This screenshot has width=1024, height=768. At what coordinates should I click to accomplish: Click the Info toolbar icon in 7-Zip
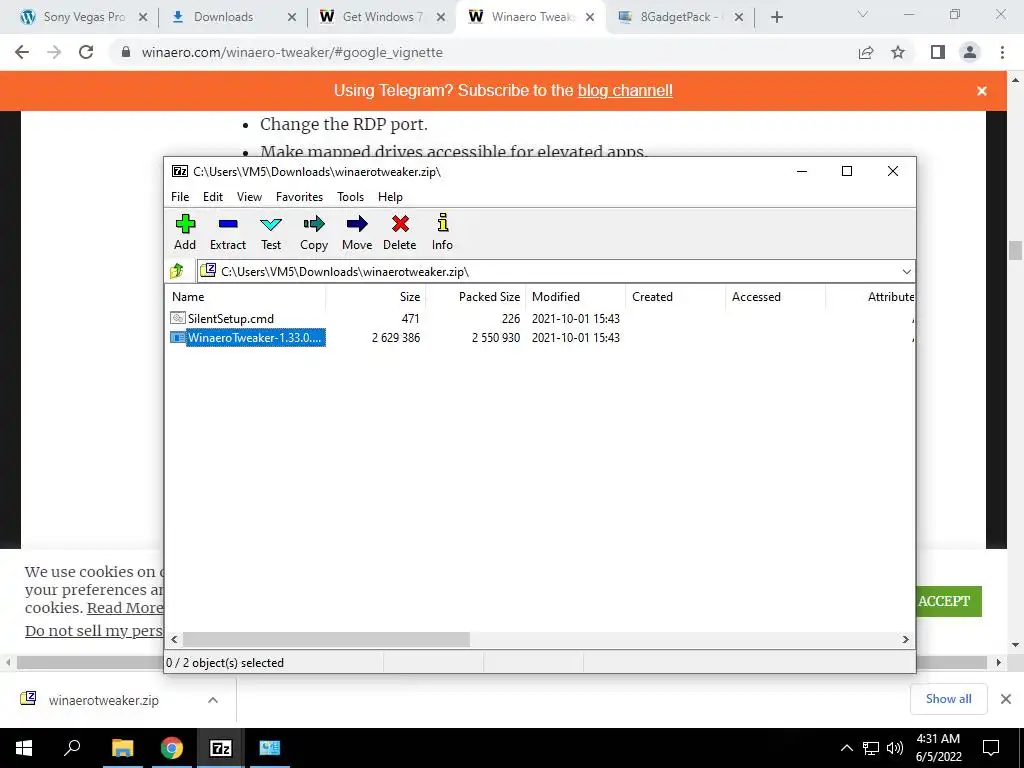442,223
